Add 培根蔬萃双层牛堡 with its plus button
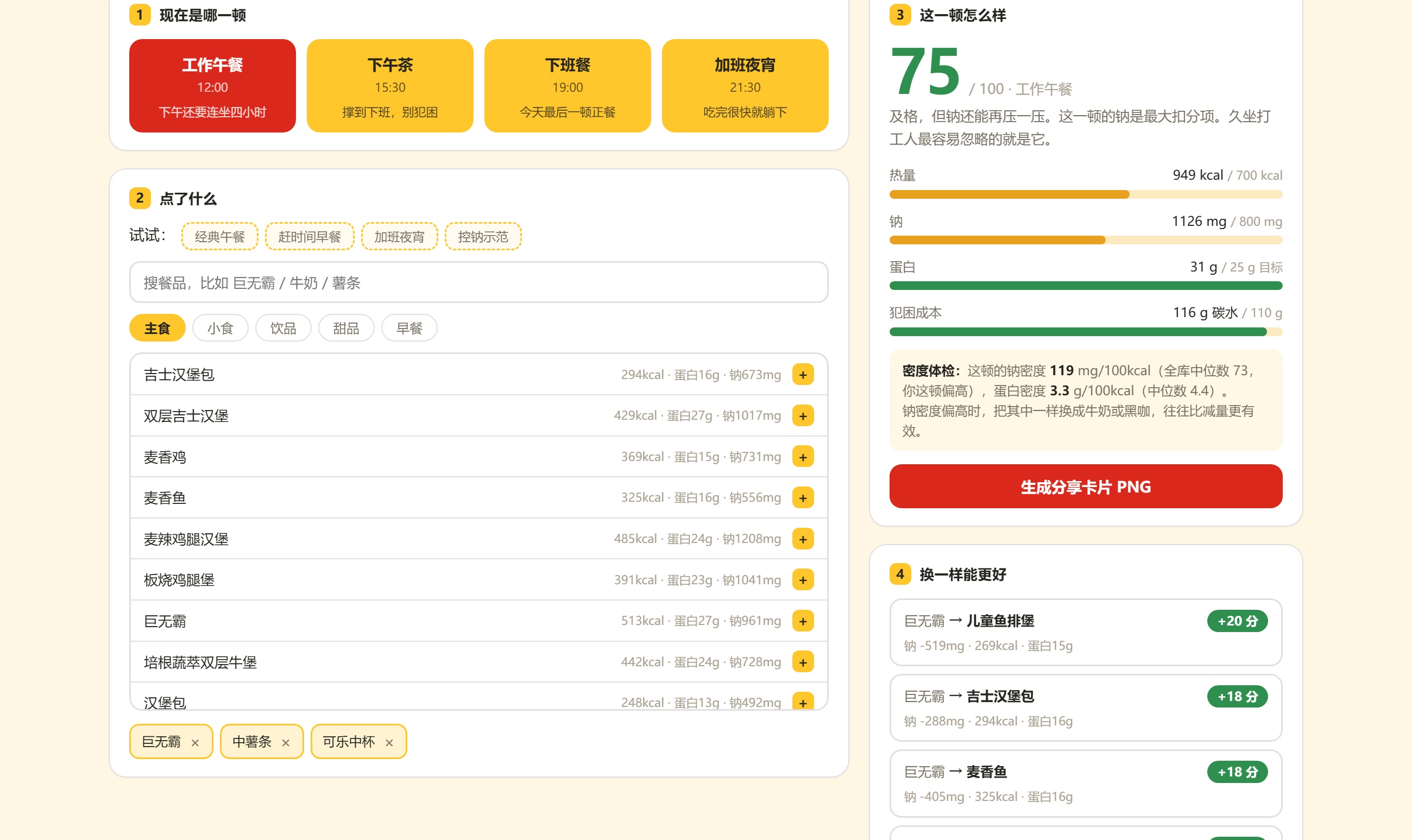This screenshot has width=1412, height=840. pyautogui.click(x=803, y=662)
